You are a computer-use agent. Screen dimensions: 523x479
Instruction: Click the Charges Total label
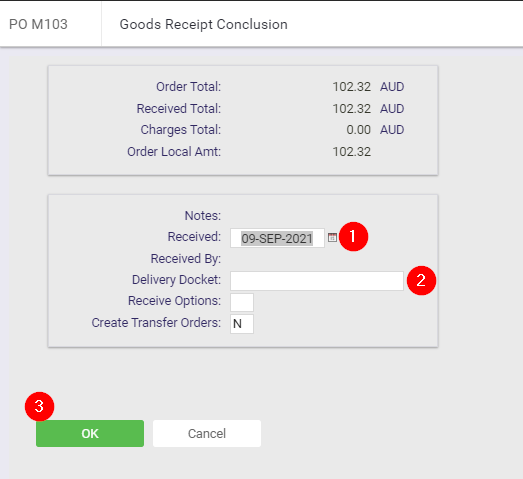[x=181, y=130]
